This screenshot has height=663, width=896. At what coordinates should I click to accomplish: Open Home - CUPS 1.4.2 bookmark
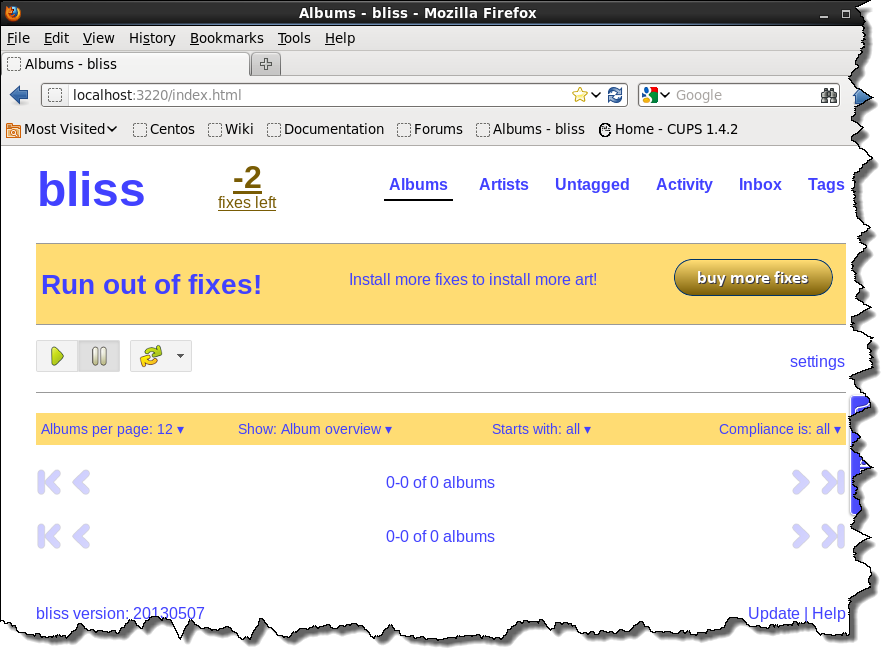(x=669, y=130)
